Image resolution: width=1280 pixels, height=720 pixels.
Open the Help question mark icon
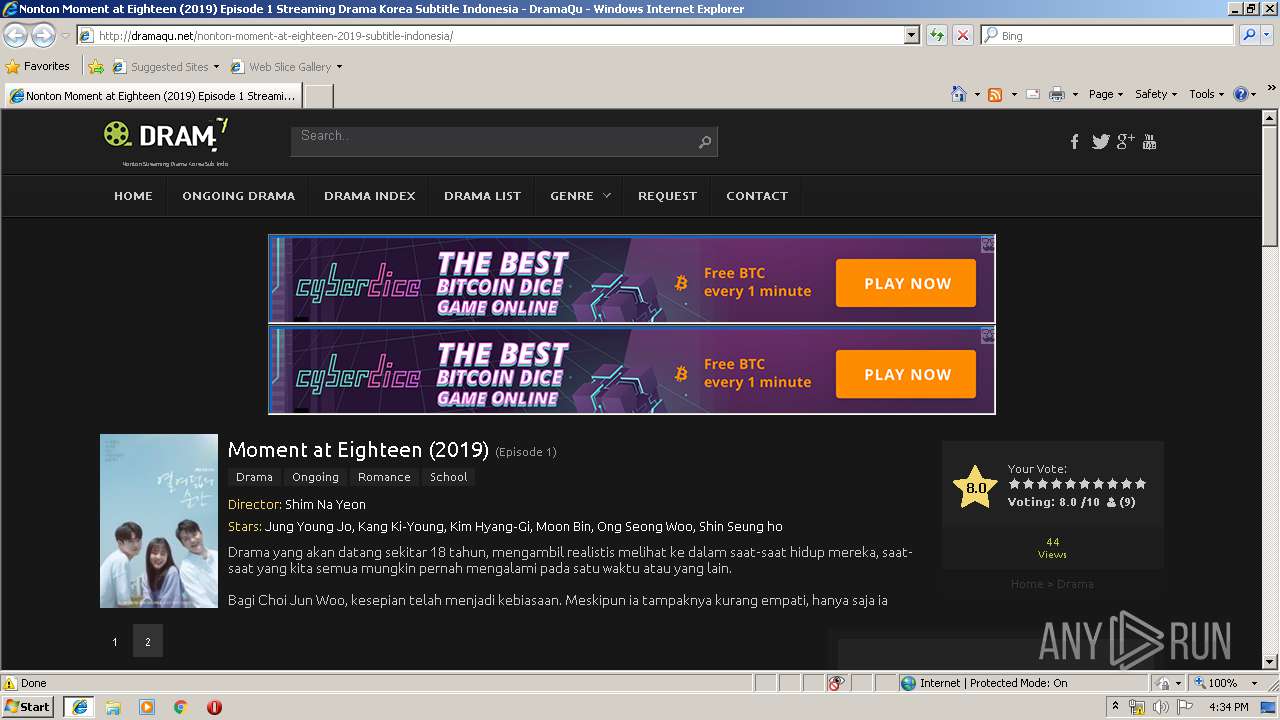point(1241,94)
